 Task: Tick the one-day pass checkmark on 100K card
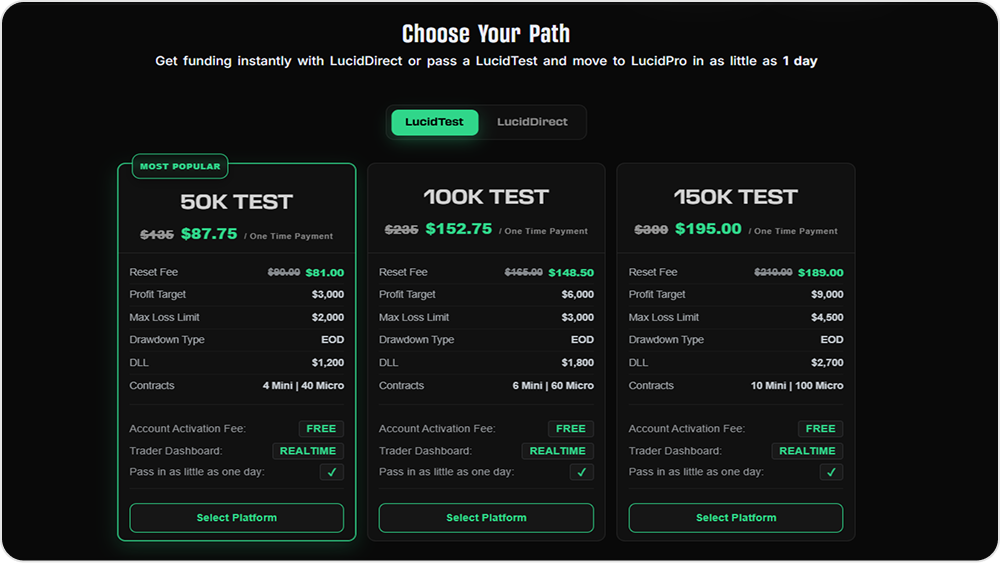click(582, 472)
